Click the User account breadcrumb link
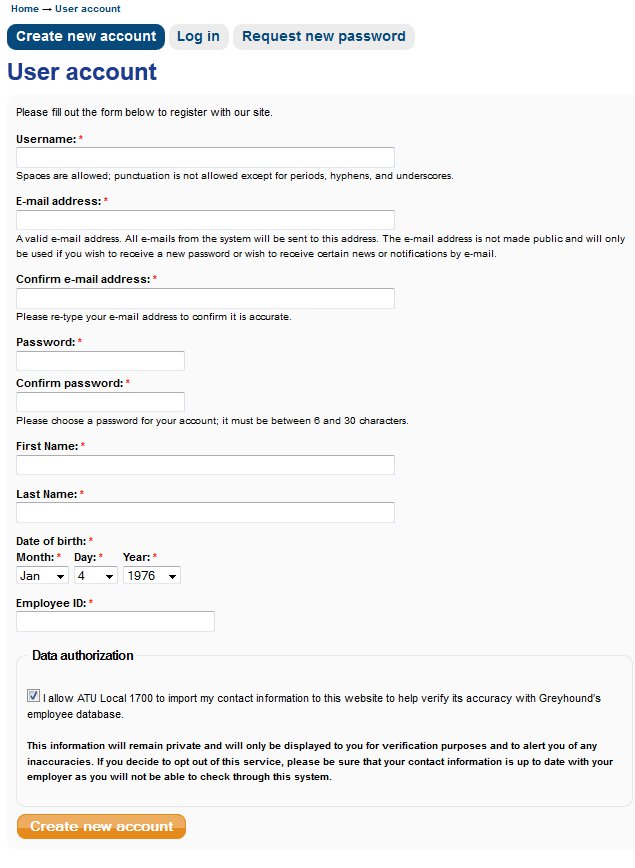The width and height of the screenshot is (635, 868). click(88, 9)
